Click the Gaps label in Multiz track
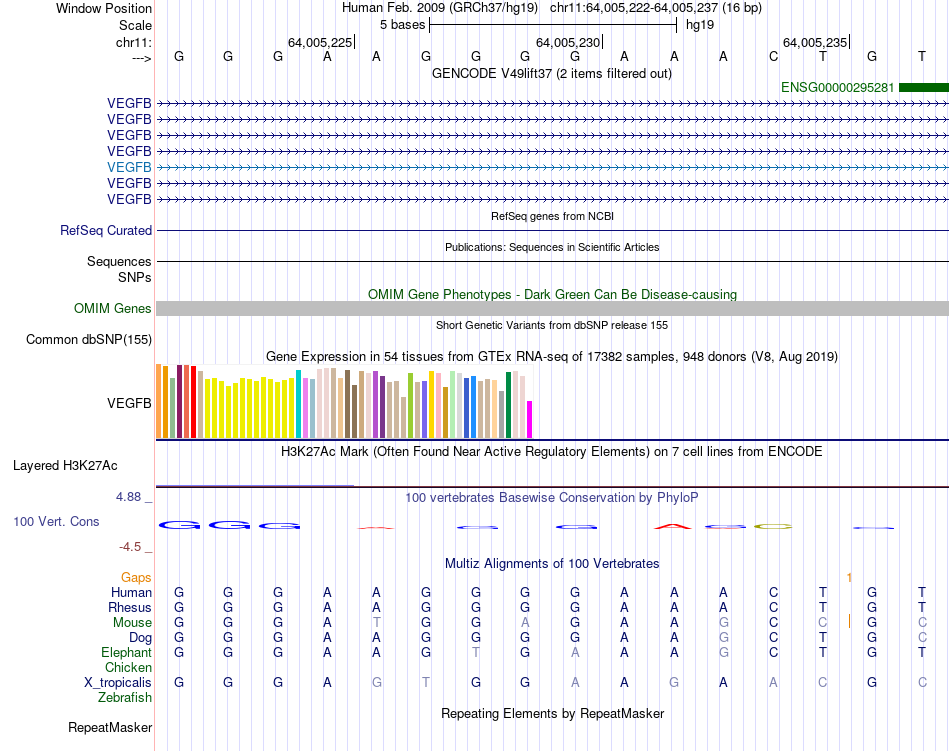The height and width of the screenshot is (751, 950). 136,578
